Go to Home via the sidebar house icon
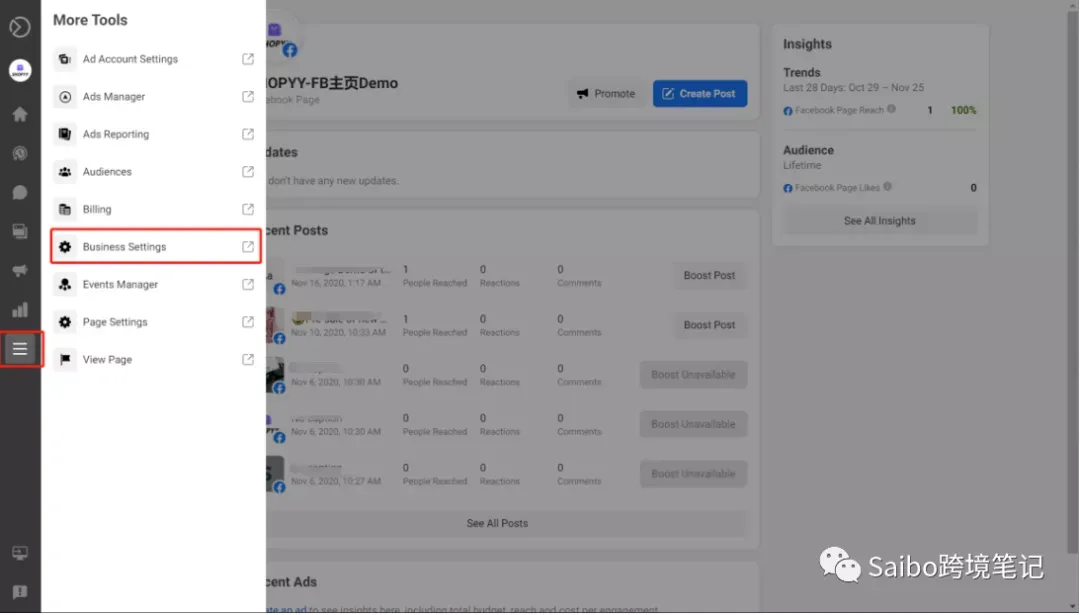1080x615 pixels. tap(20, 114)
